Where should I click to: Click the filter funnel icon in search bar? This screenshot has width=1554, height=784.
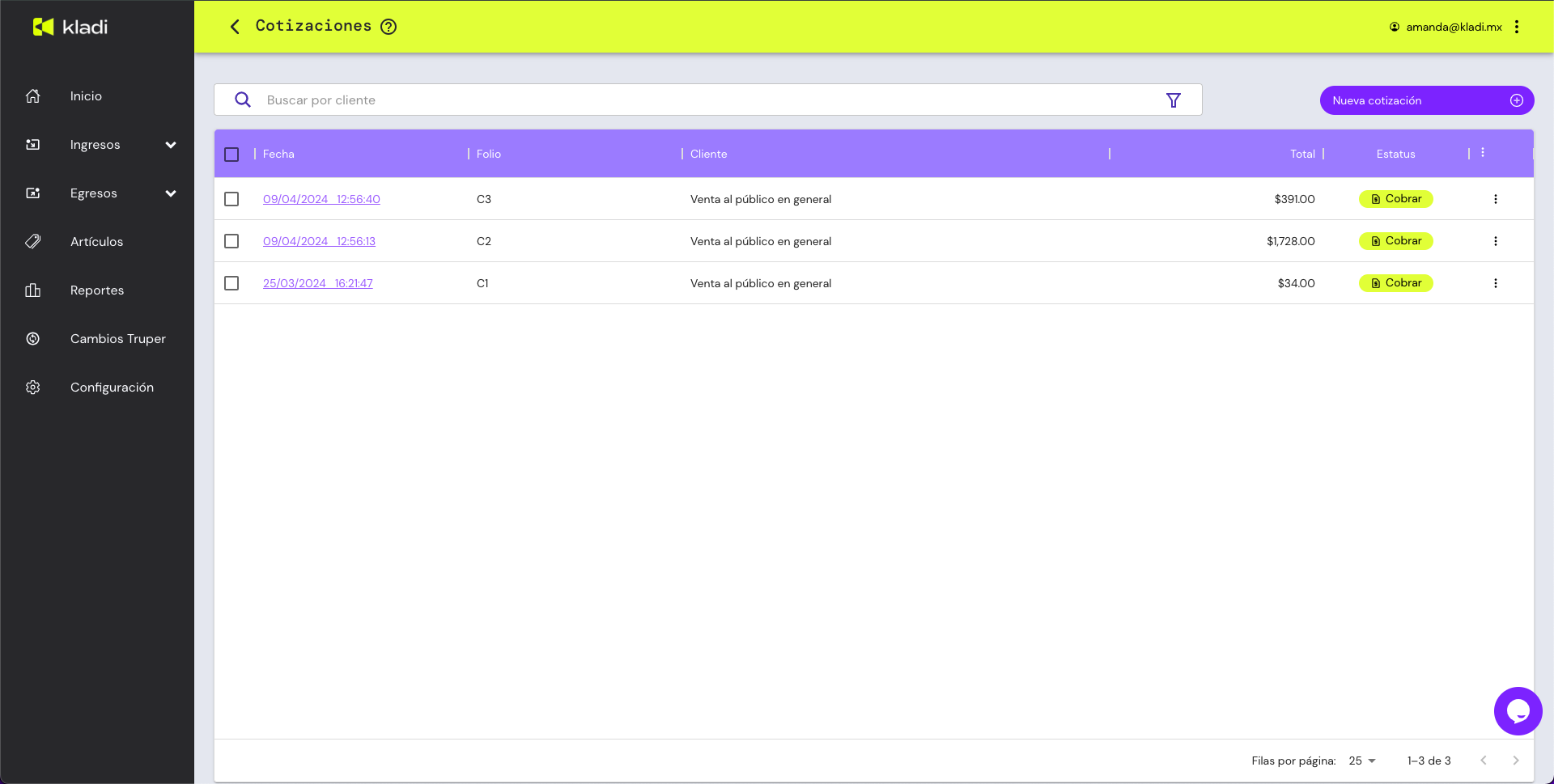(x=1173, y=100)
